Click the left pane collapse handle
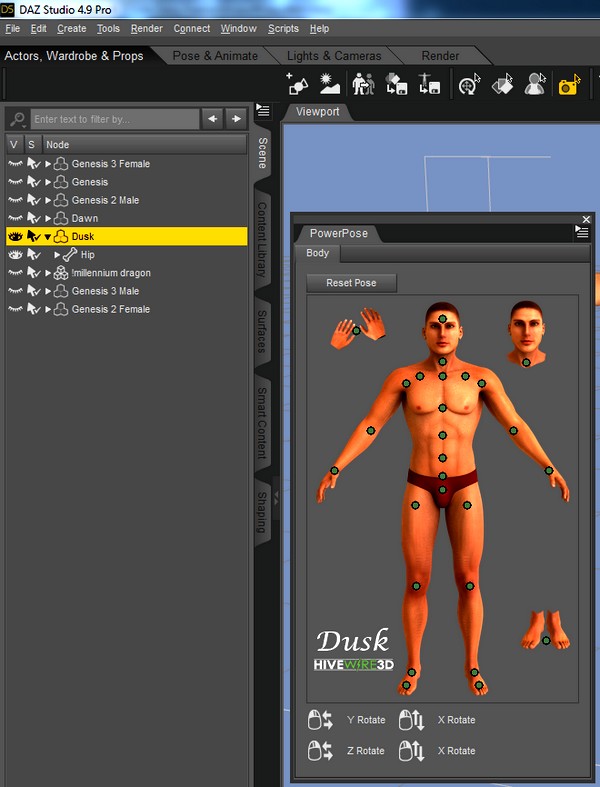Image resolution: width=600 pixels, height=787 pixels. tap(276, 498)
